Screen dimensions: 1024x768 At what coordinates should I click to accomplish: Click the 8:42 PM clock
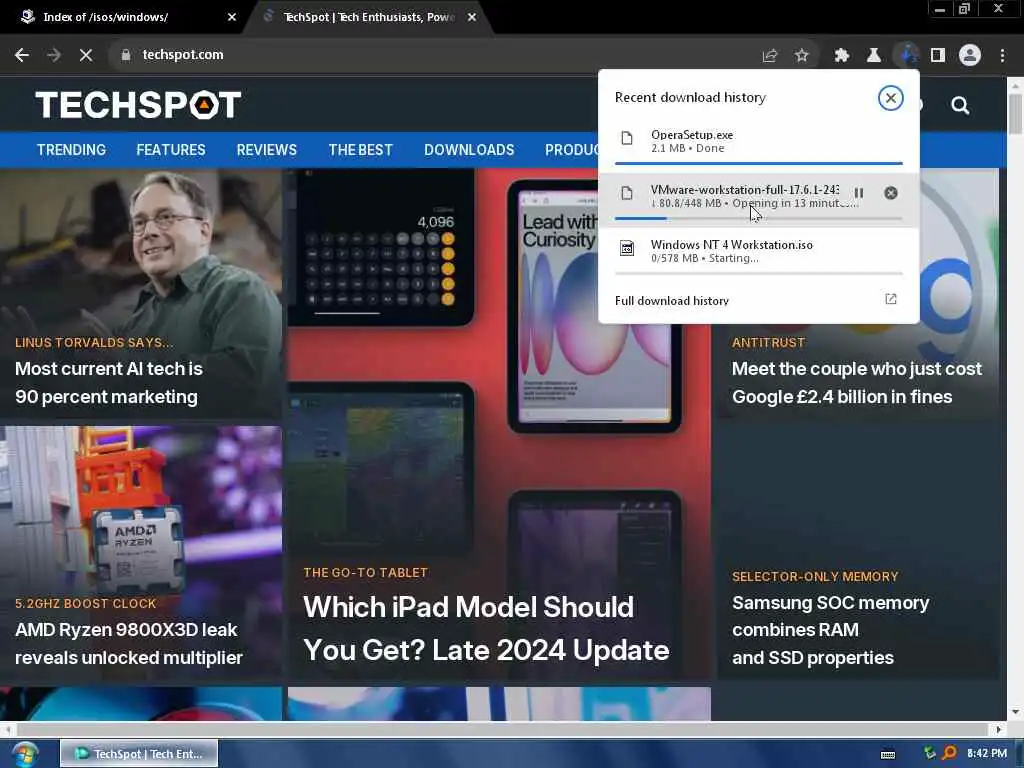click(x=987, y=753)
